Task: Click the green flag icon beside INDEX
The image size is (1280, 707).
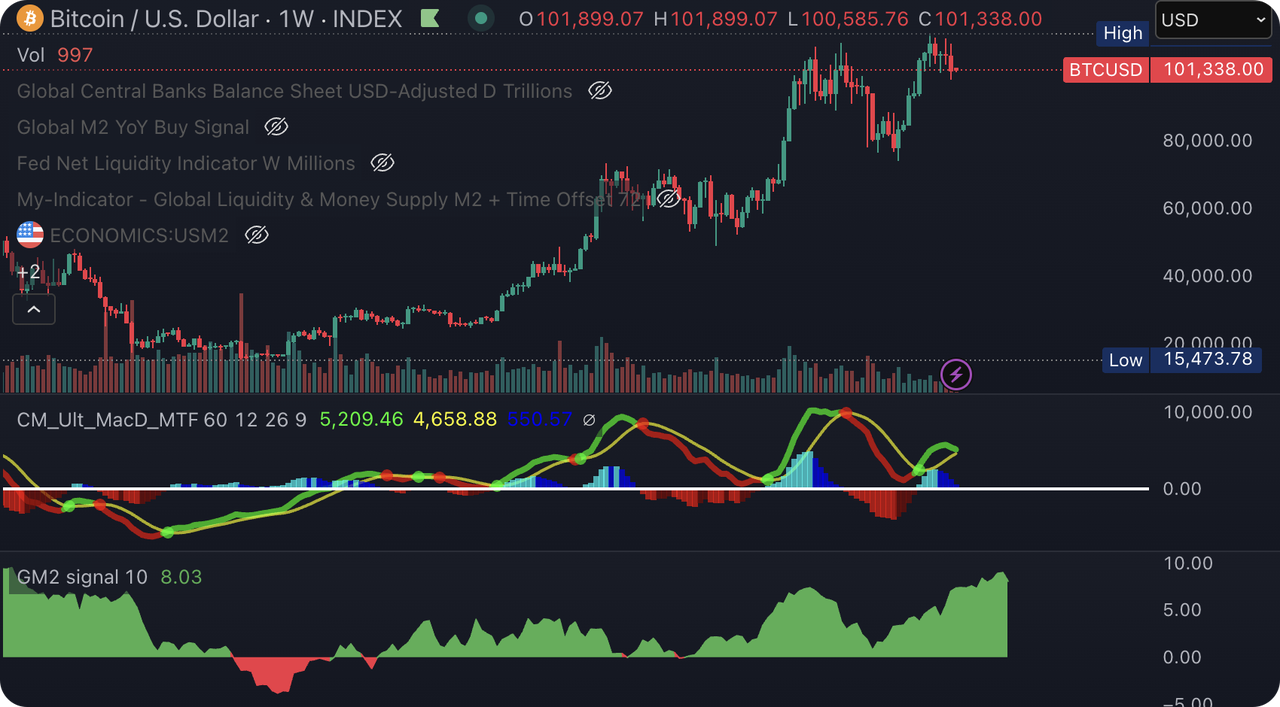Action: coord(429,18)
